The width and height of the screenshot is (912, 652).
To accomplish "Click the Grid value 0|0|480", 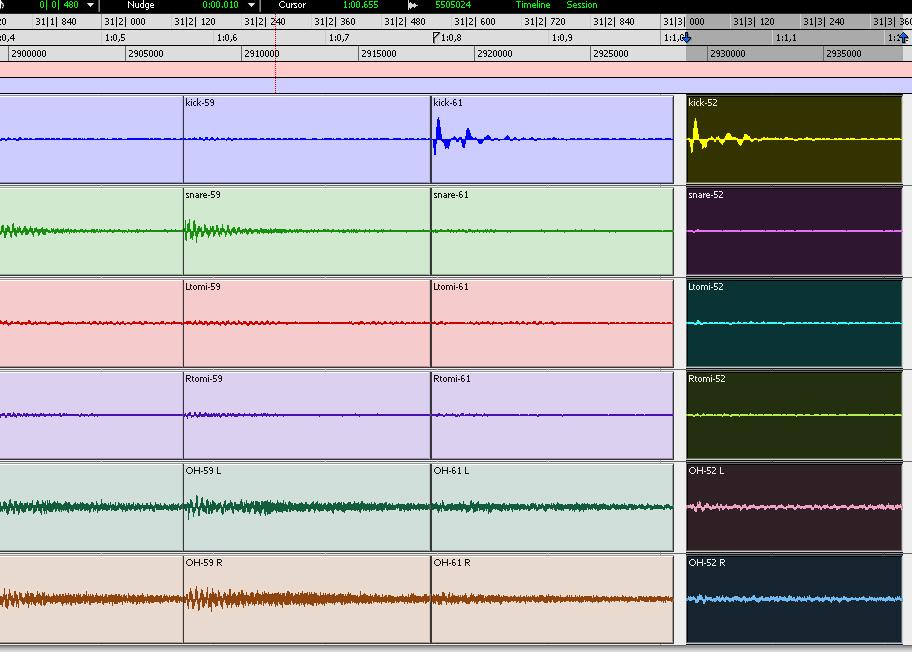I will click(59, 5).
